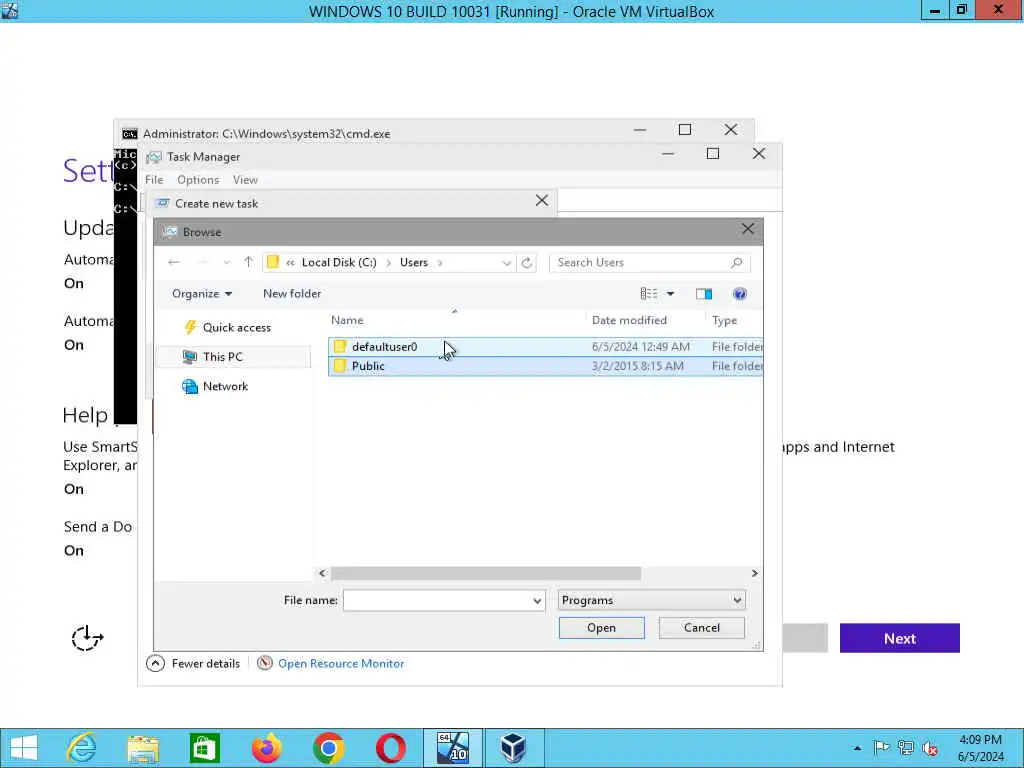Expand the chevron after Local Disk (C:)
This screenshot has width=1024, height=768.
(389, 263)
